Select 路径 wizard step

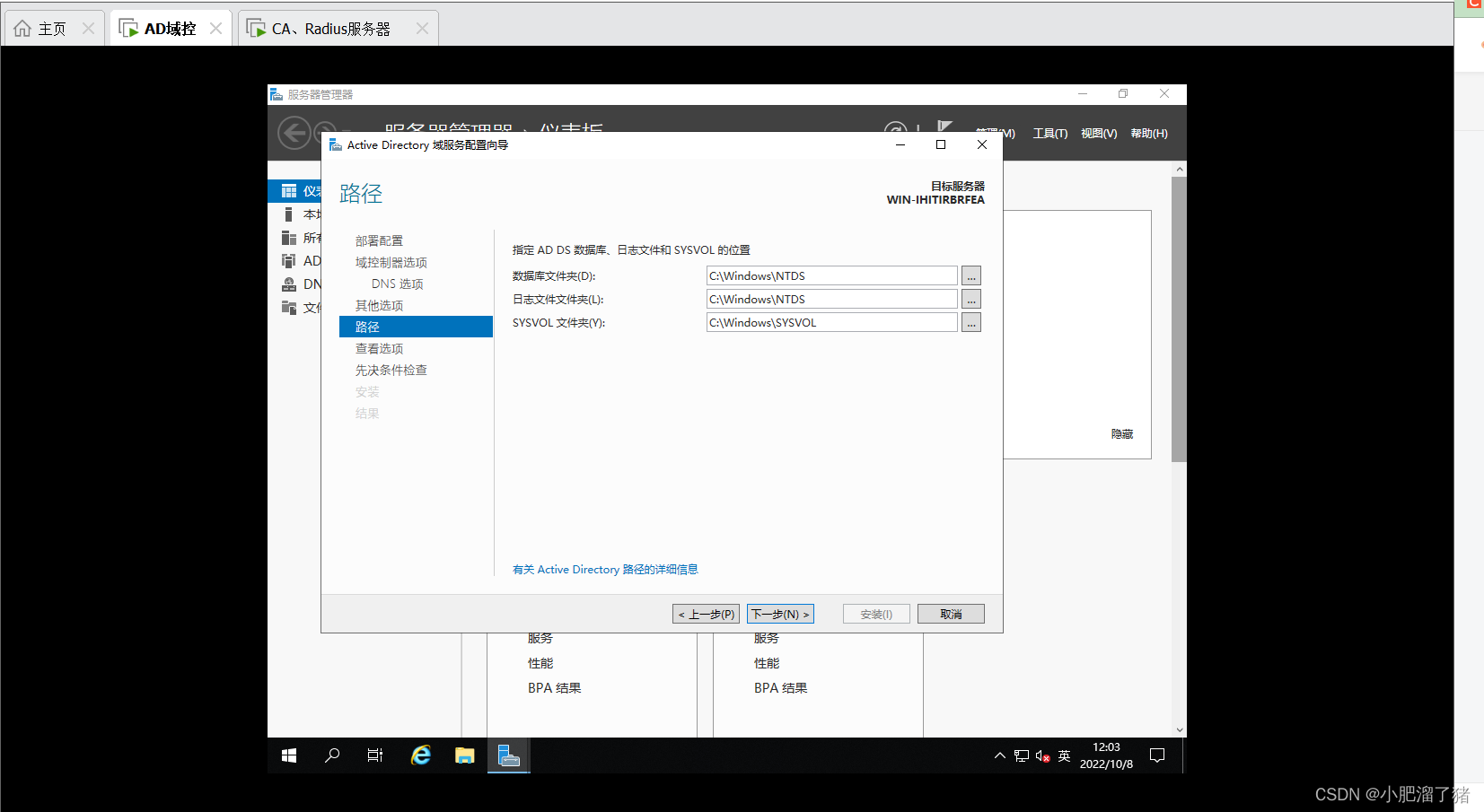click(x=416, y=327)
